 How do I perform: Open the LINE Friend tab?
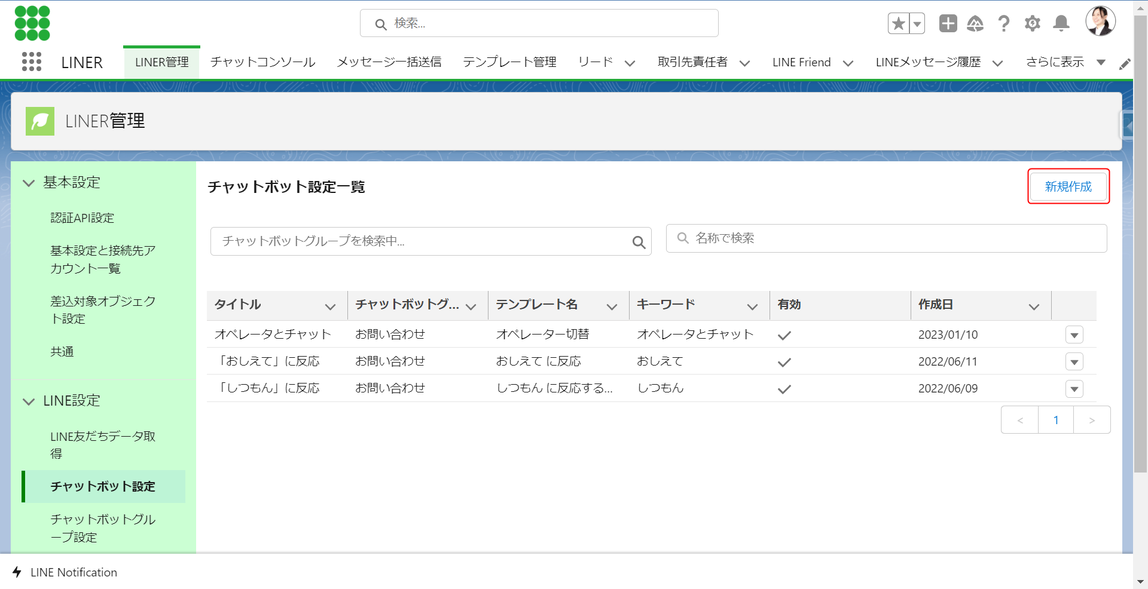click(802, 62)
